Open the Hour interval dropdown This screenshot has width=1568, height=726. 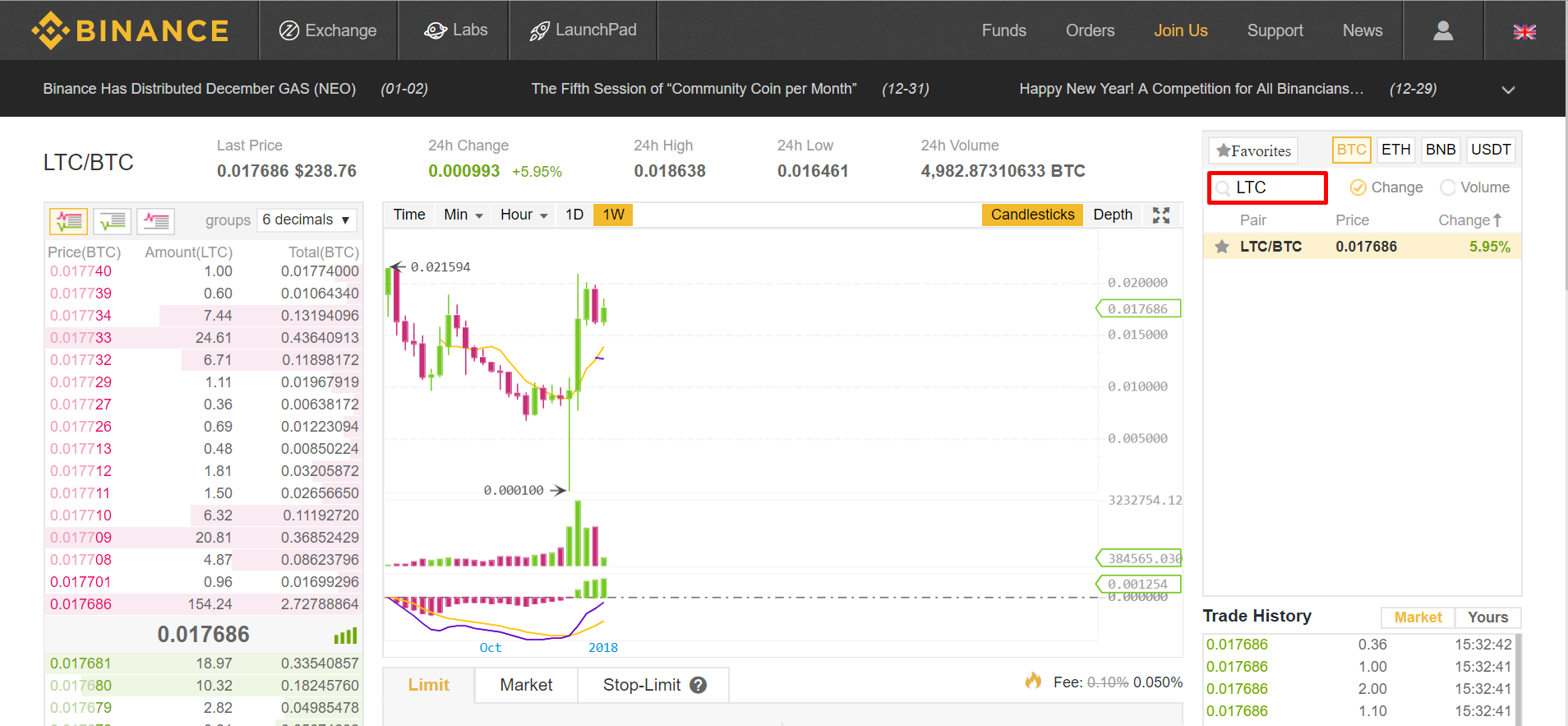coord(523,215)
